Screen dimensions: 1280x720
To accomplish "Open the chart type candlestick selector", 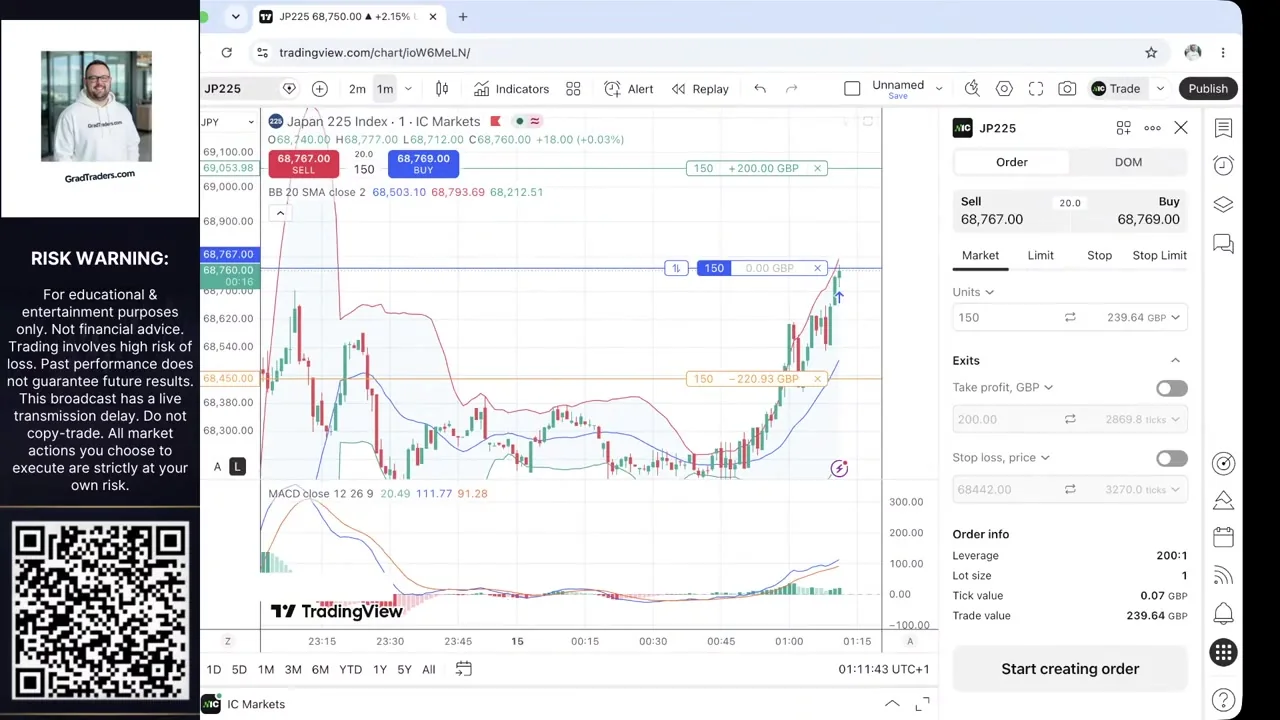I will (442, 89).
